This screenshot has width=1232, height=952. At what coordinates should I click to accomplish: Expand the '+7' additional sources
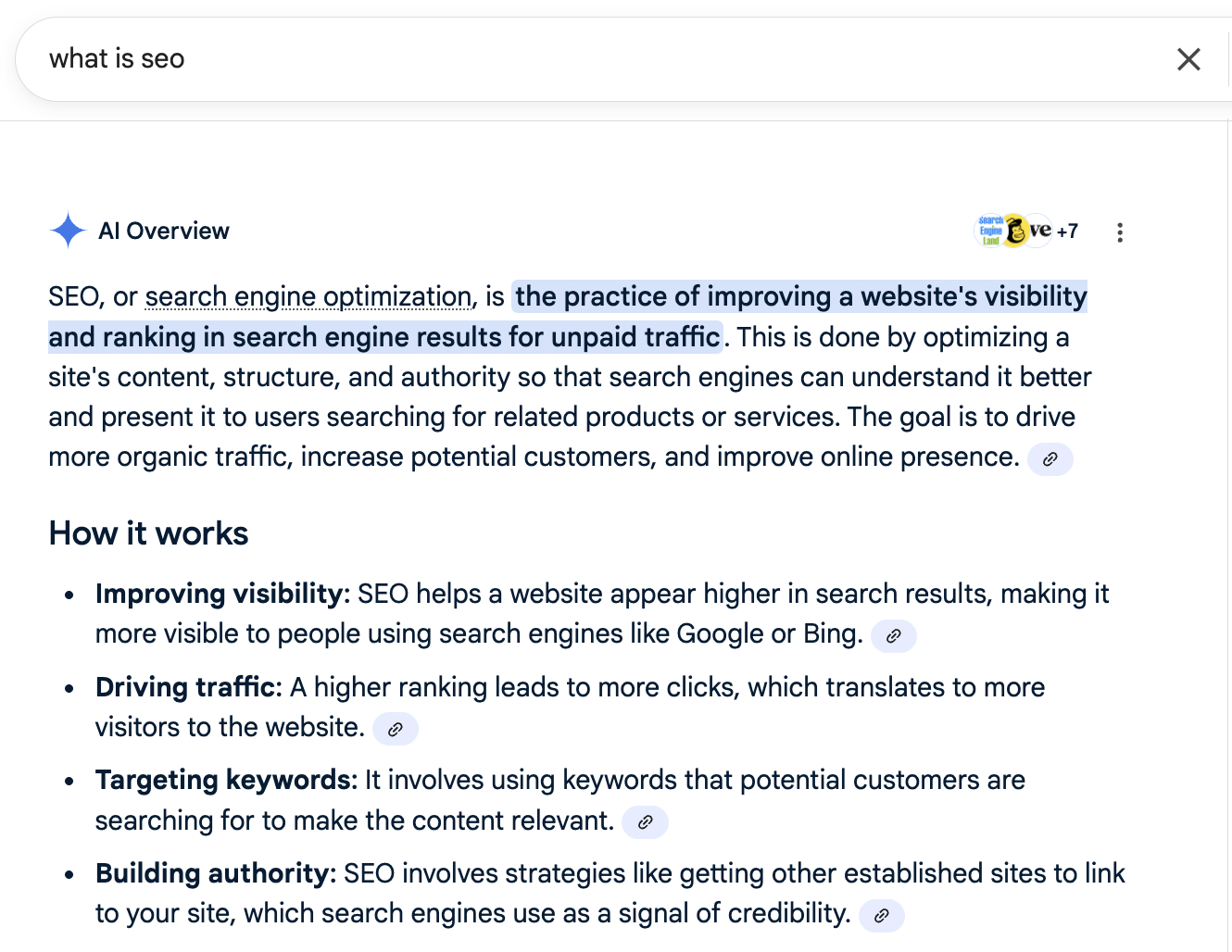[x=1067, y=231]
